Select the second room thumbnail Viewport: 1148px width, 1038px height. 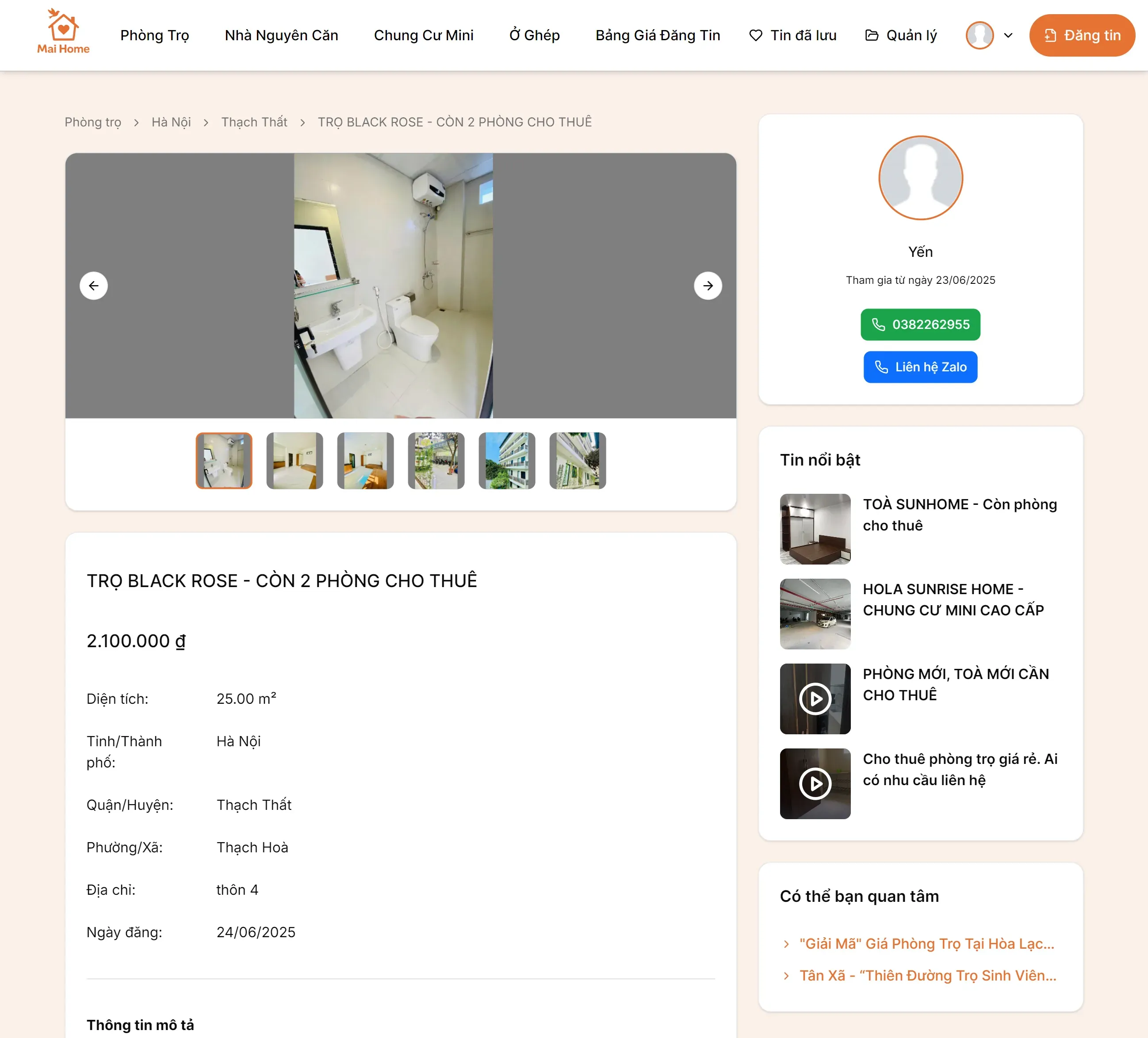pyautogui.click(x=295, y=461)
